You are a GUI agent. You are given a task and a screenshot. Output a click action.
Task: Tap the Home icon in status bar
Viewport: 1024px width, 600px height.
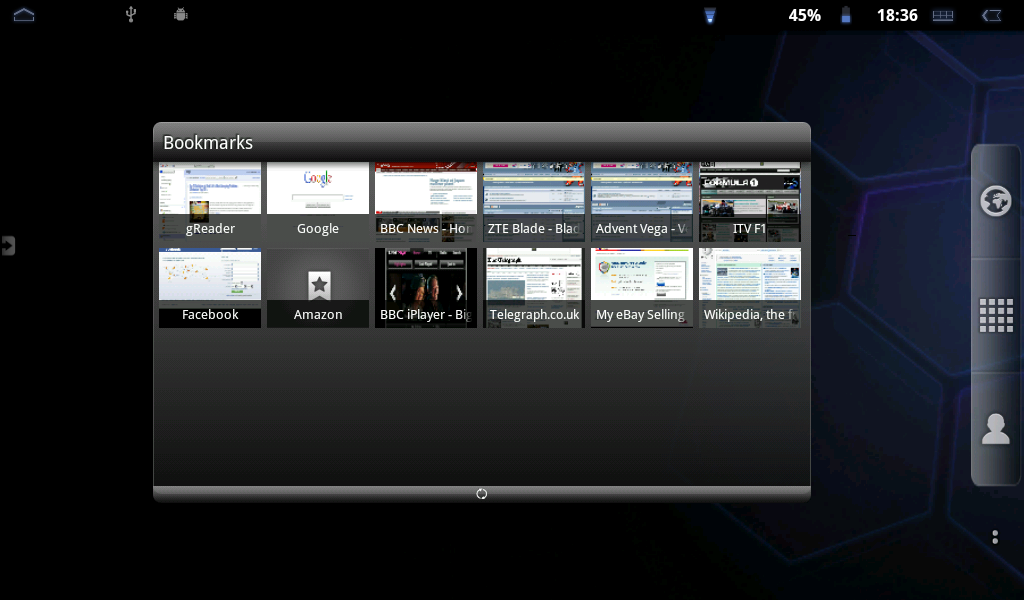24,15
